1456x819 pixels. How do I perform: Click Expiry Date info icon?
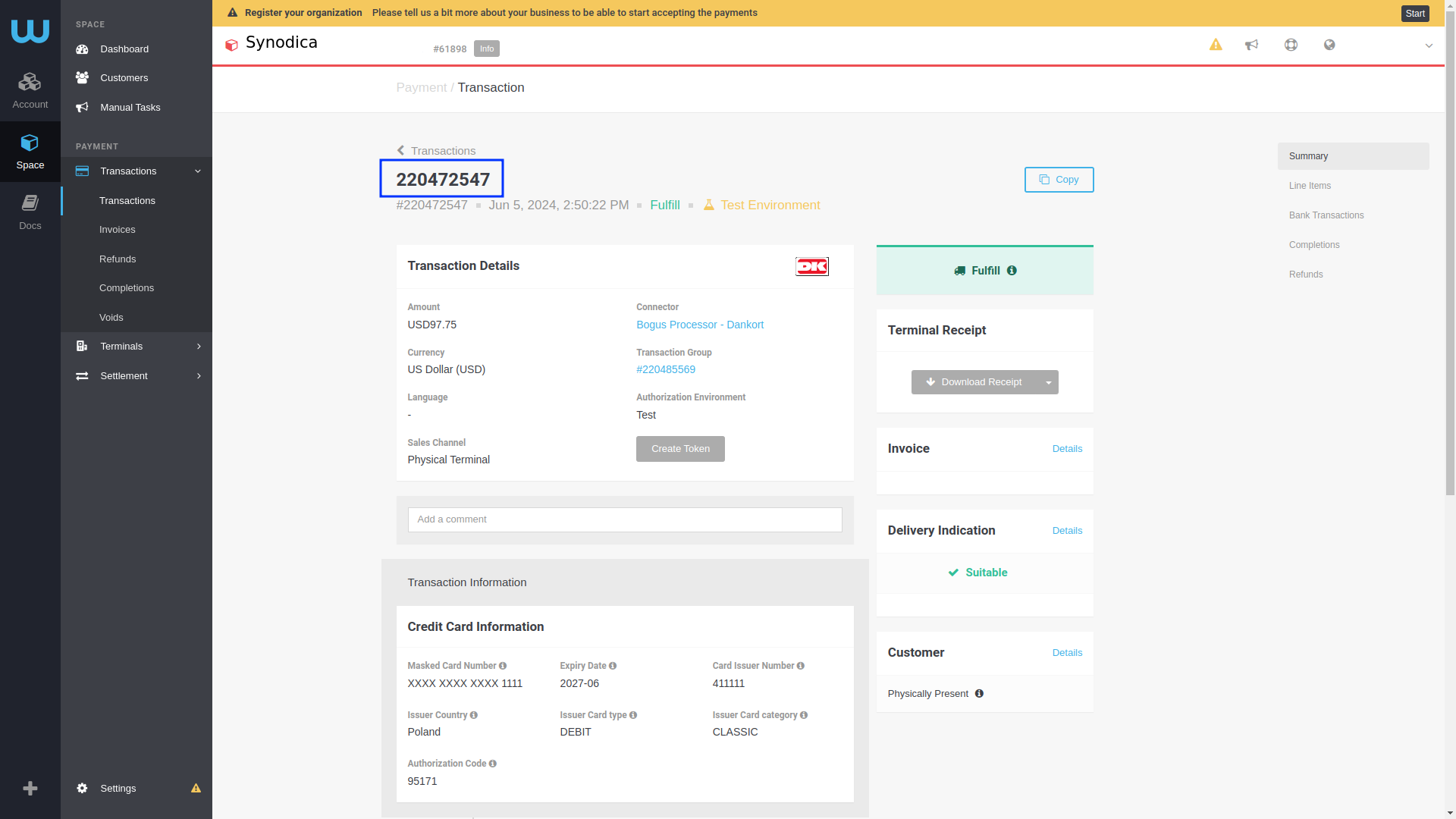612,666
